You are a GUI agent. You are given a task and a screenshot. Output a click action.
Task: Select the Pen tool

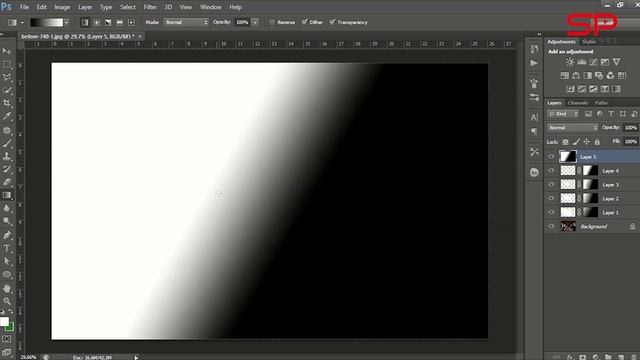tap(7, 235)
